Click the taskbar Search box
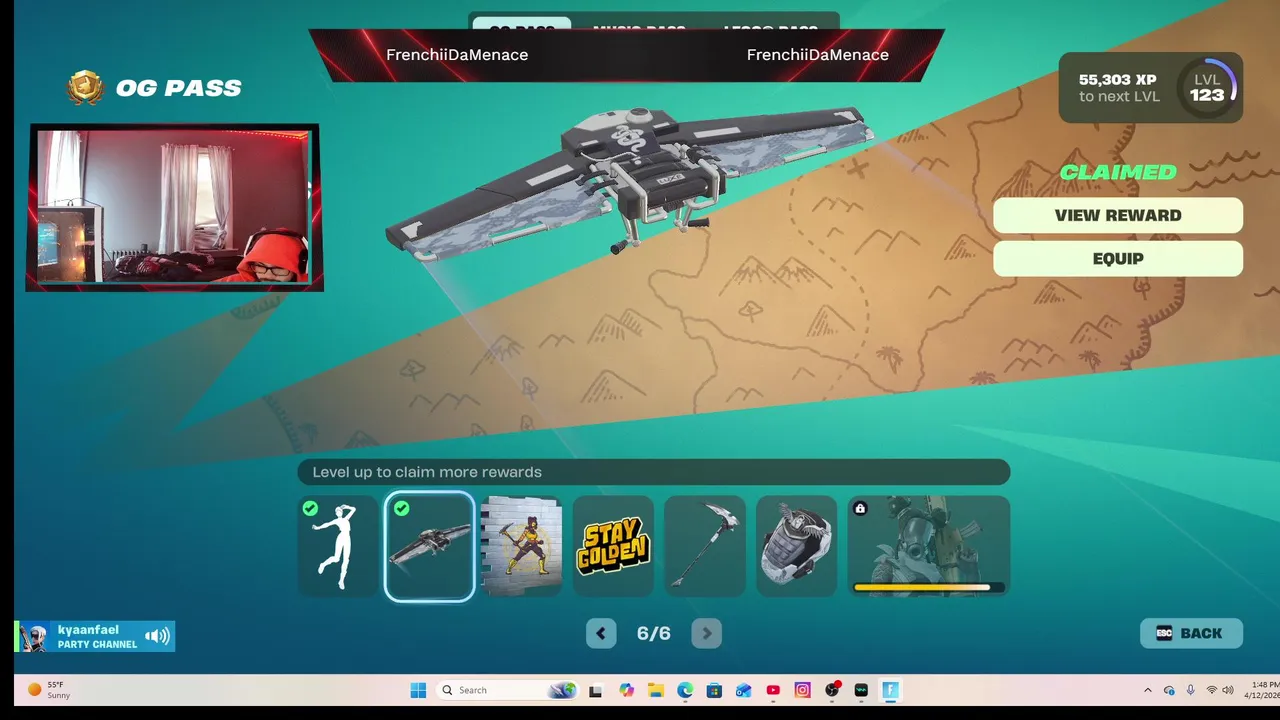This screenshot has width=1280, height=720. (x=507, y=690)
